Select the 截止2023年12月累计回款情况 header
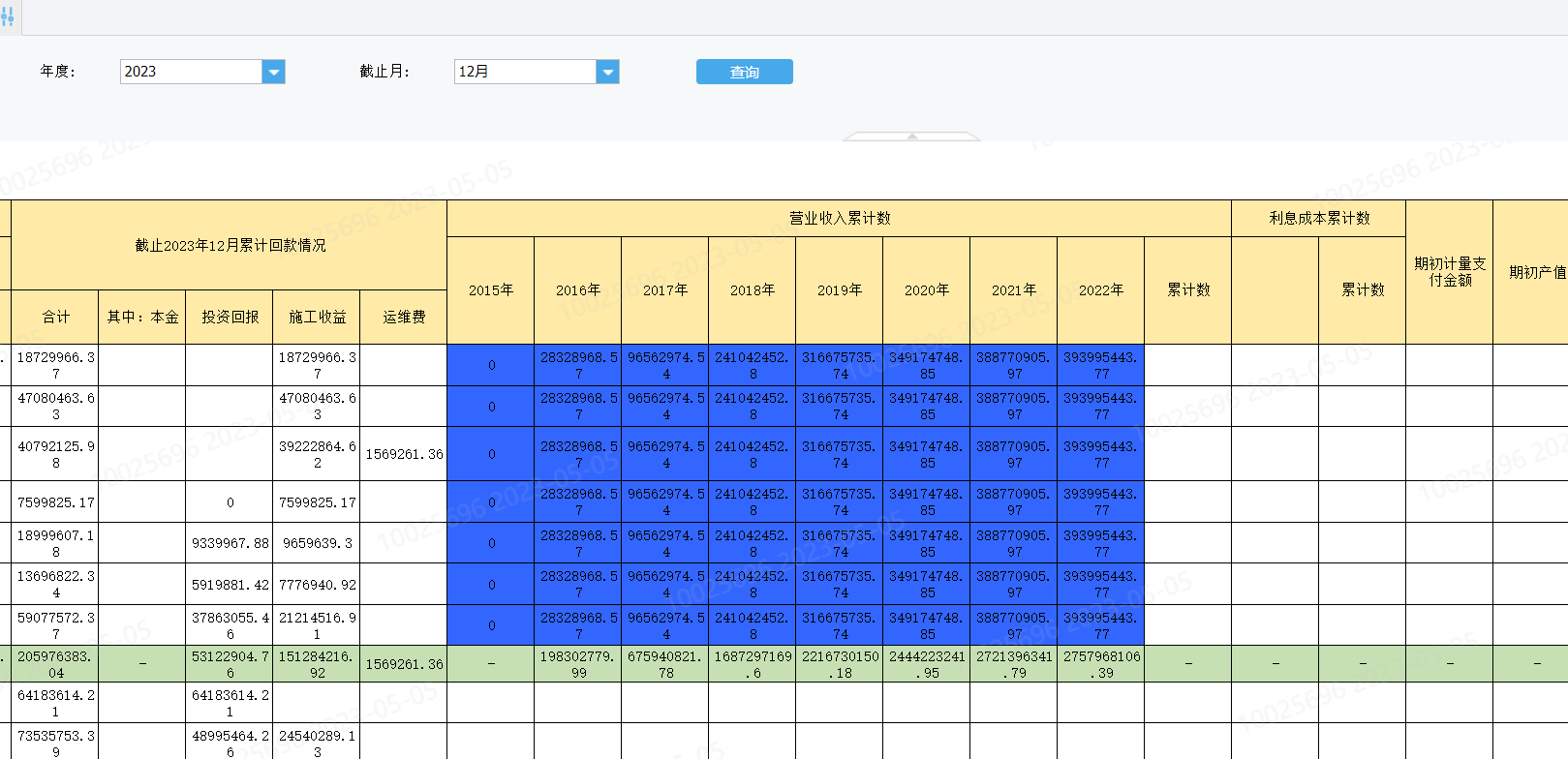This screenshot has height=759, width=1568. pos(230,245)
